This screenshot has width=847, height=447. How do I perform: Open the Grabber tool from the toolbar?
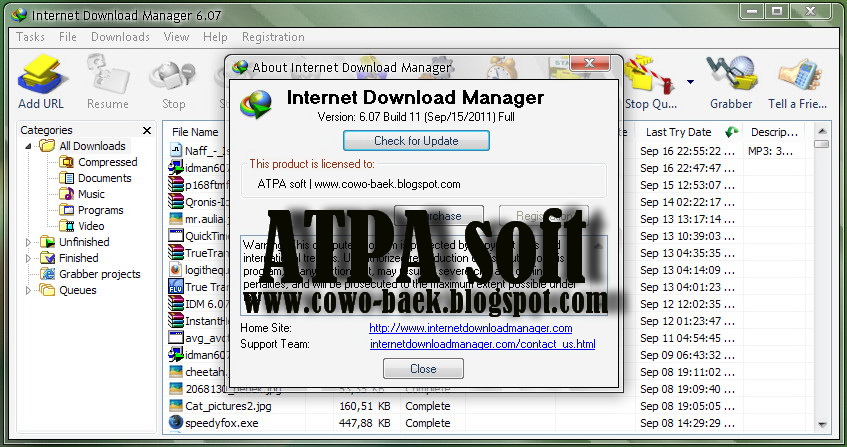click(731, 74)
